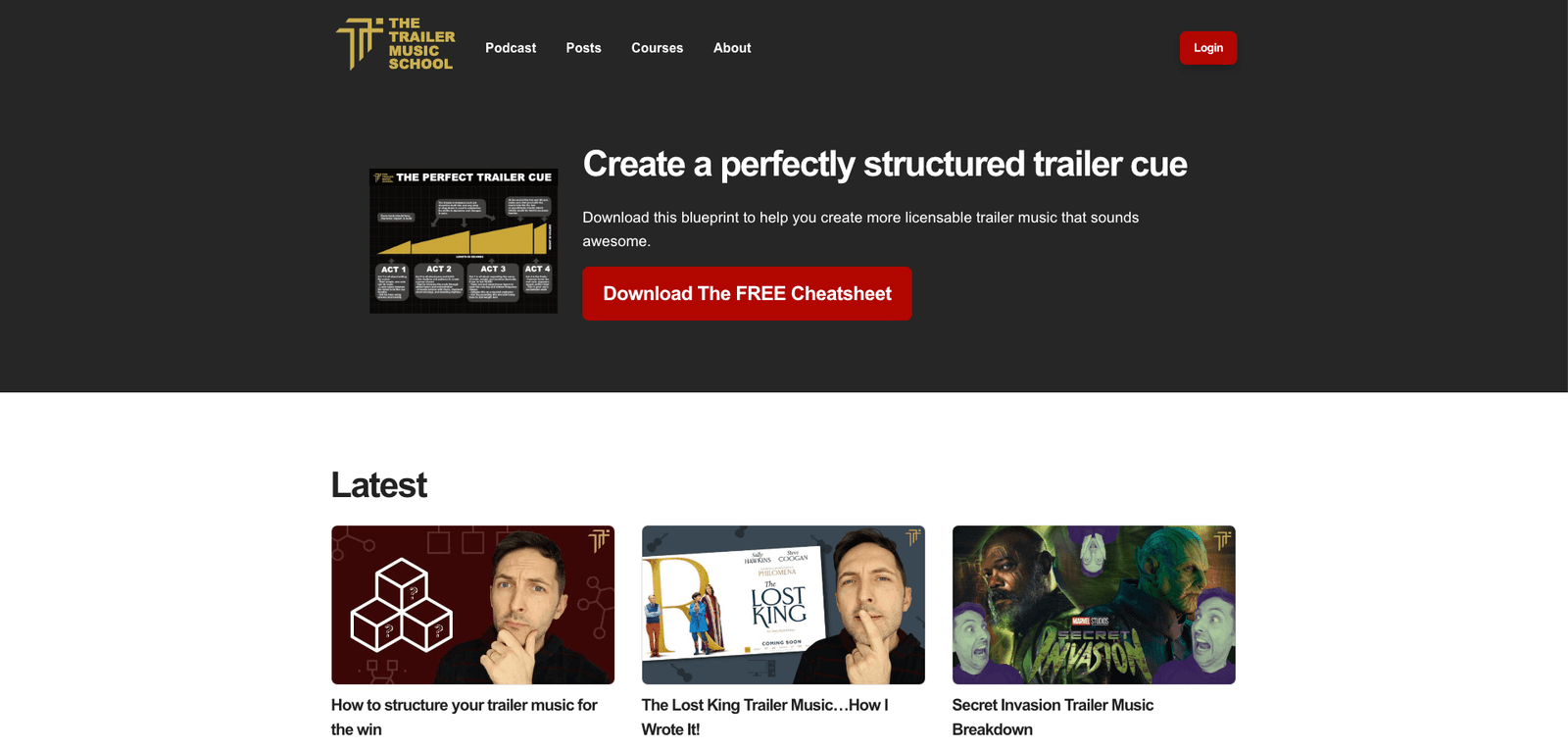1568x749 pixels.
Task: Open the Secret Invasion post thumbnail
Action: (x=1094, y=605)
